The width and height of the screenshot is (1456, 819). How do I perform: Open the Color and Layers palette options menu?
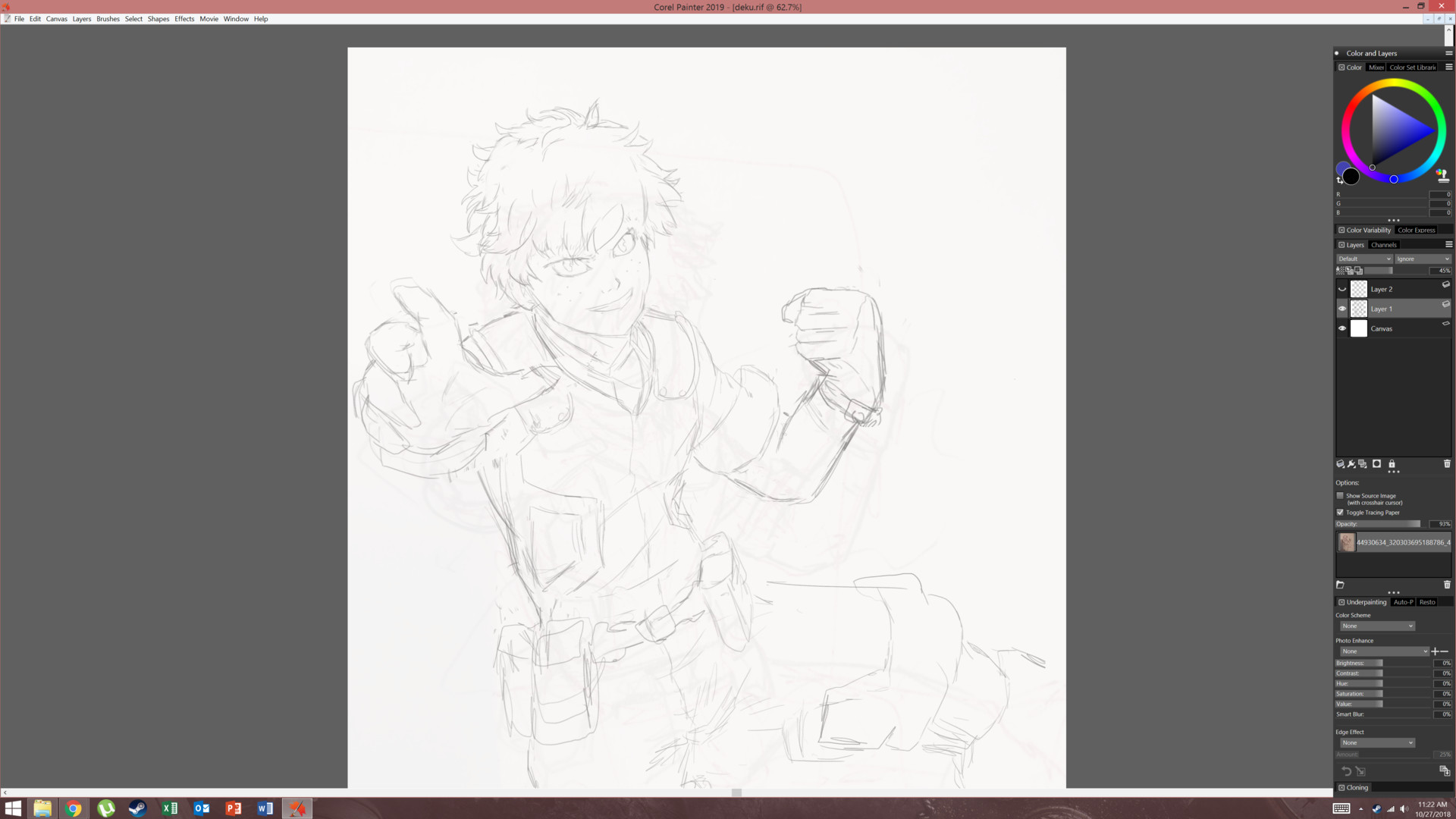pos(1448,53)
